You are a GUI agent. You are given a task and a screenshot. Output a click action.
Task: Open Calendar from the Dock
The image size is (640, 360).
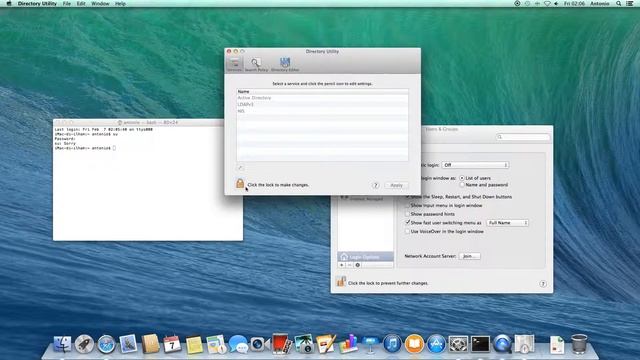tap(172, 344)
